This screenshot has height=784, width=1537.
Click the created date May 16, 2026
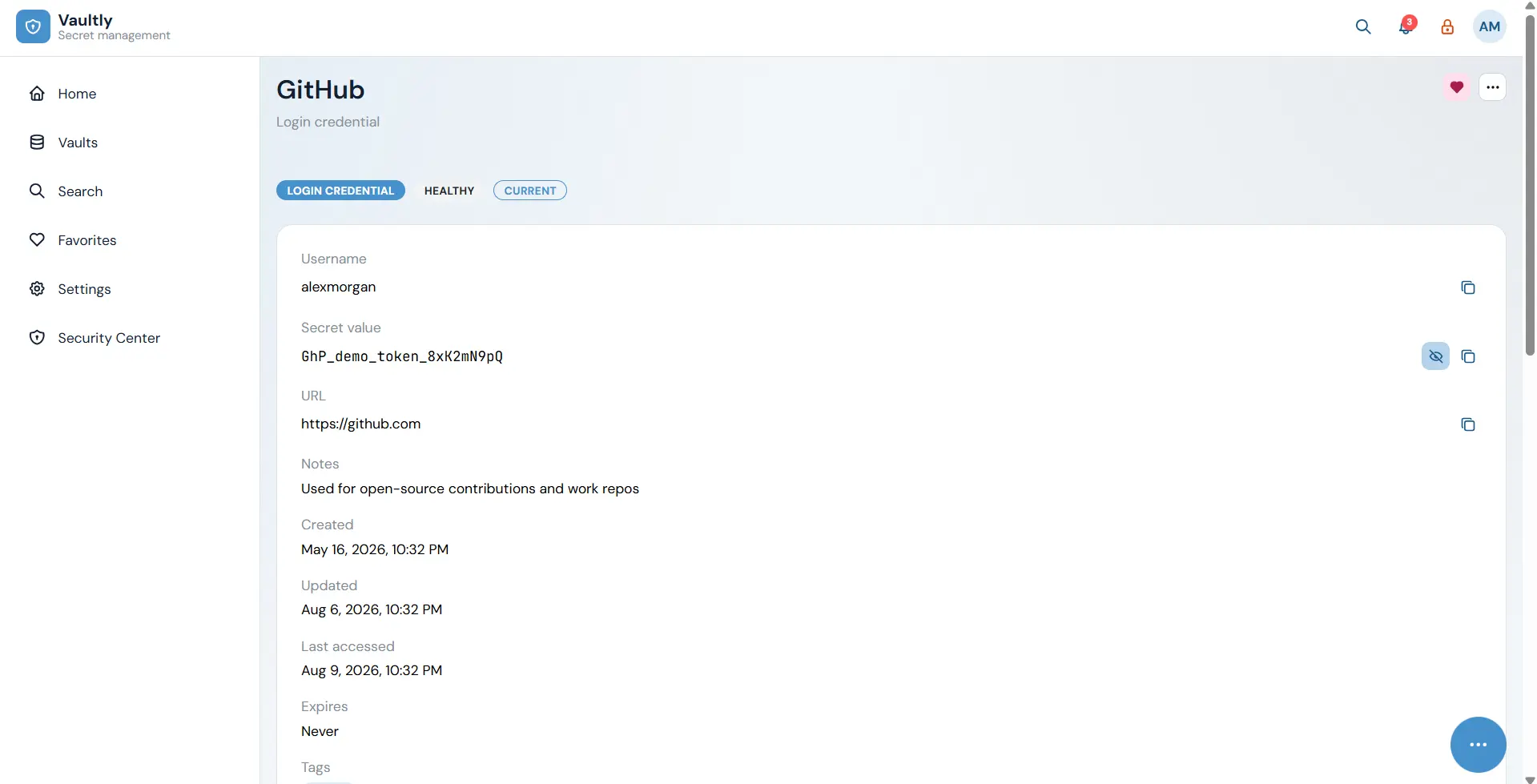pos(375,549)
